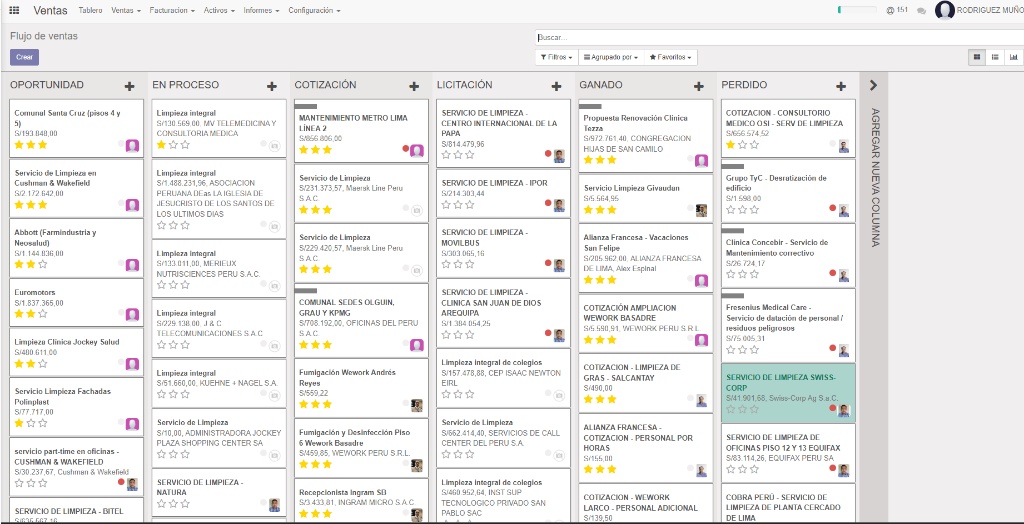Click the Buscar search field

coord(780,38)
